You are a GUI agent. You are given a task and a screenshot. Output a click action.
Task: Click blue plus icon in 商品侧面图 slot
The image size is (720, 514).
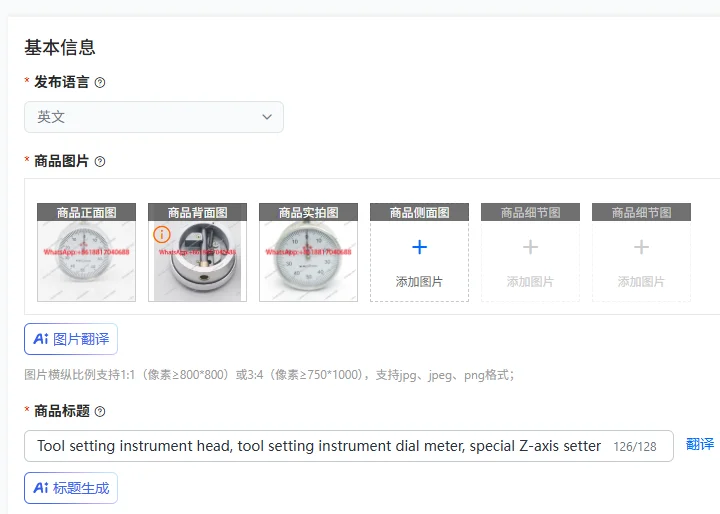(x=419, y=247)
